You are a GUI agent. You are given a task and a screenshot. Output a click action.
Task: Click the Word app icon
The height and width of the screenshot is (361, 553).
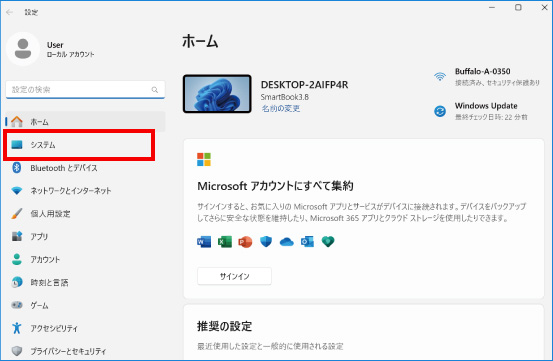pos(204,242)
